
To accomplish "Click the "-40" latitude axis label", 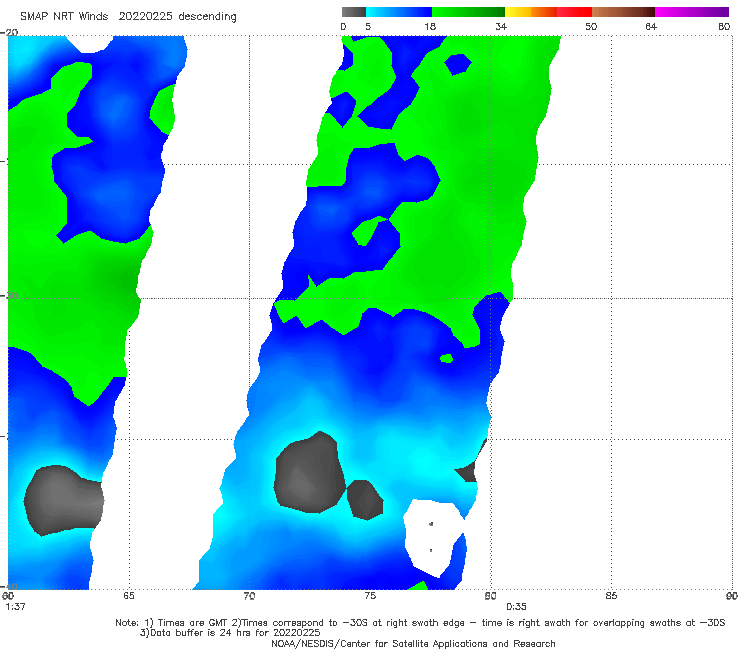I will click(x=10, y=586).
